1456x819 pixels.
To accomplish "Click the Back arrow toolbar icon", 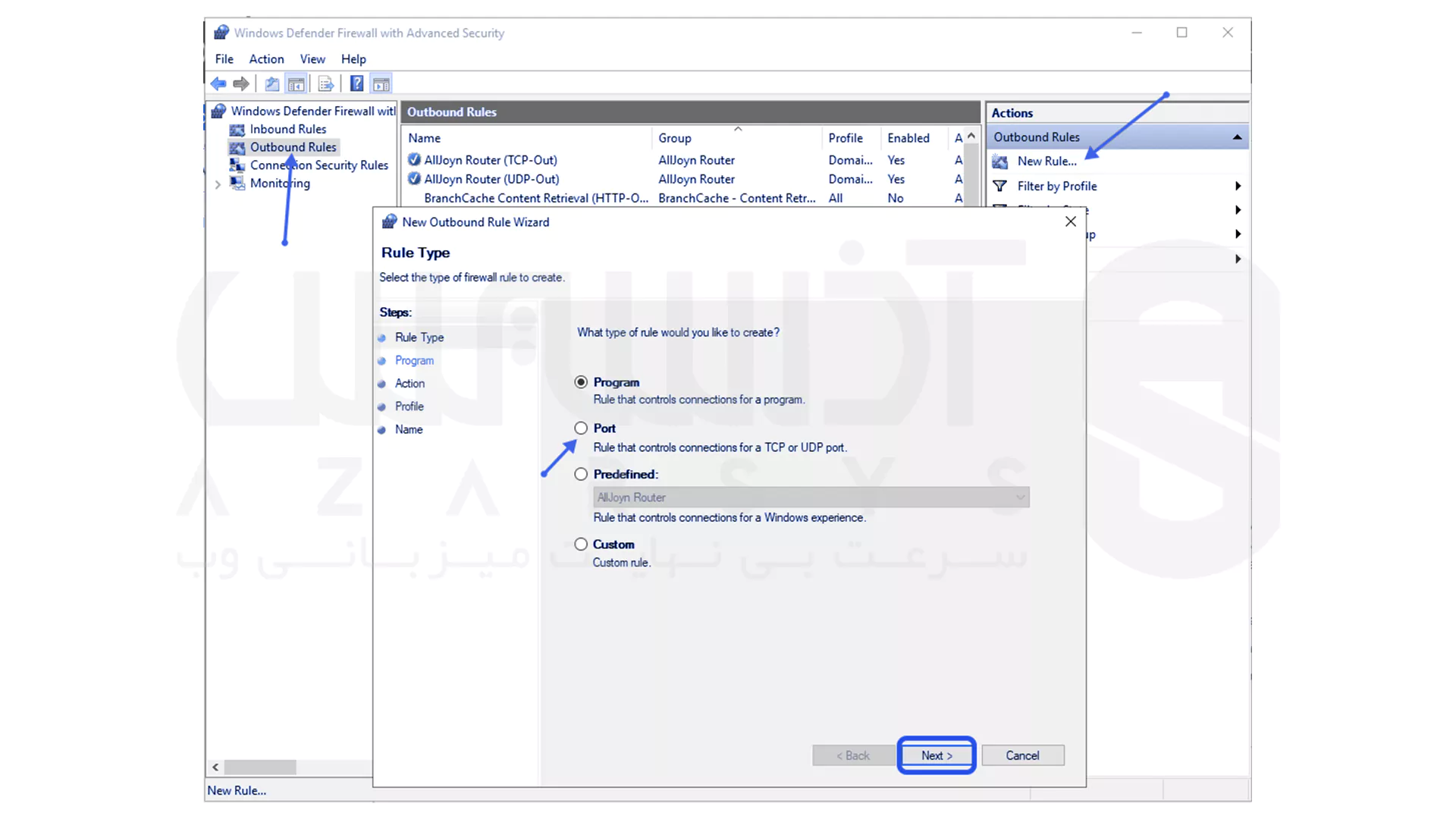I will pos(218,83).
